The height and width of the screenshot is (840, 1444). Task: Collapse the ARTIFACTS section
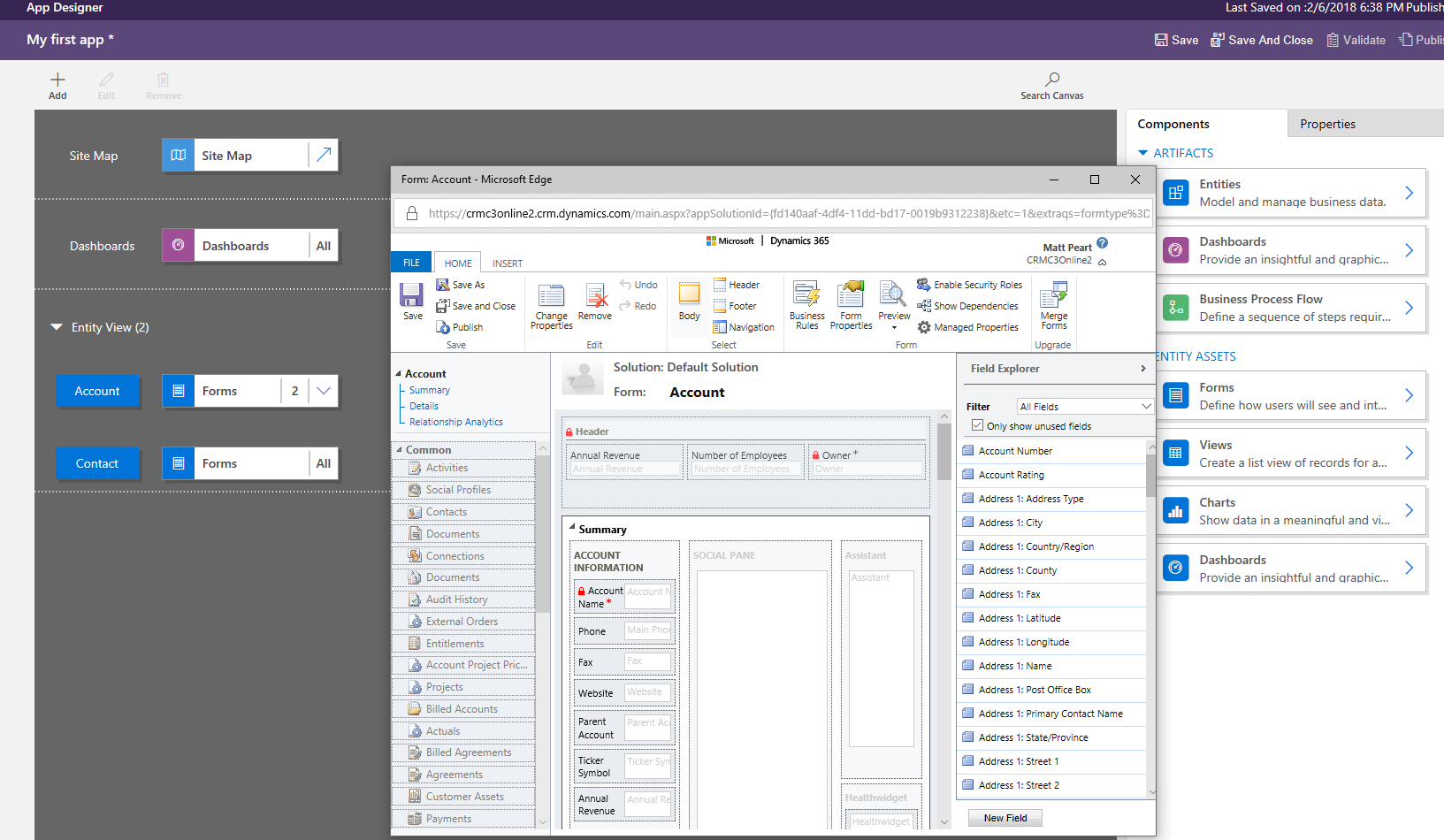[1142, 153]
